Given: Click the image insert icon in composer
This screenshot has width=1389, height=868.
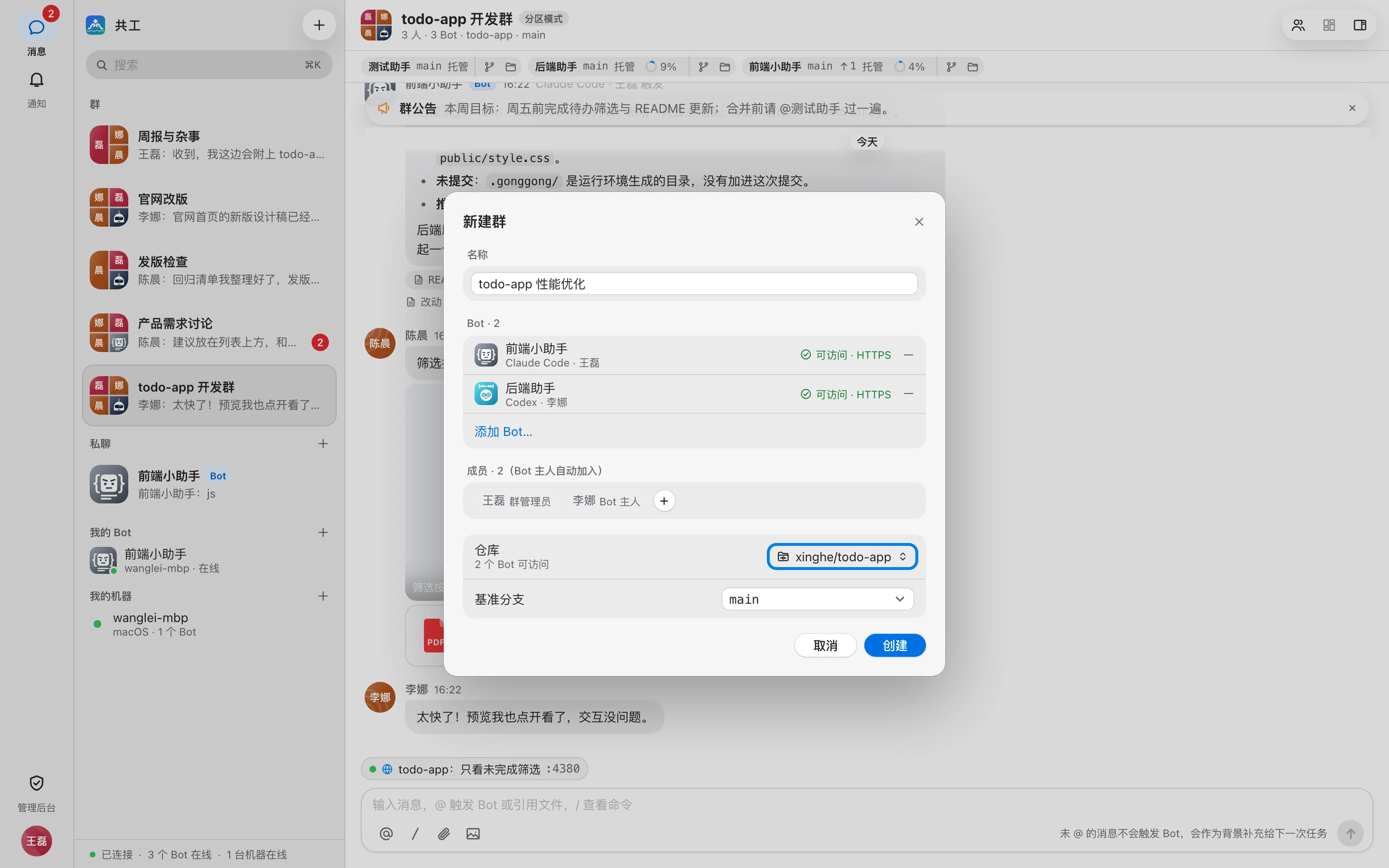Looking at the screenshot, I should (x=473, y=834).
